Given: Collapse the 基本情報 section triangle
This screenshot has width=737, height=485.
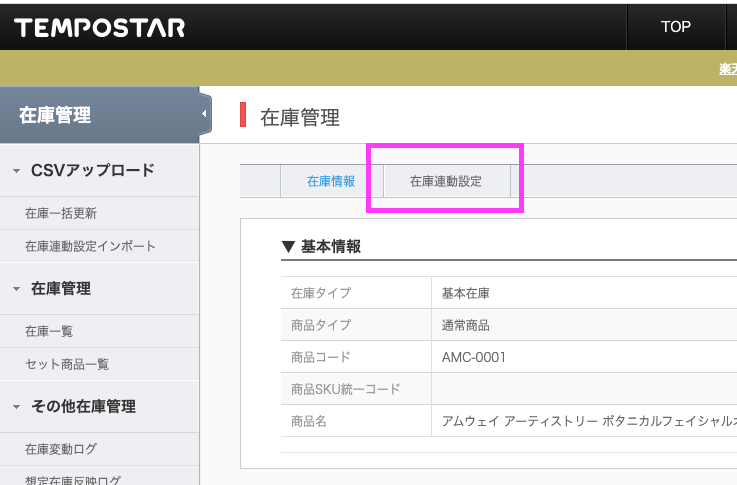Looking at the screenshot, I should 288,246.
